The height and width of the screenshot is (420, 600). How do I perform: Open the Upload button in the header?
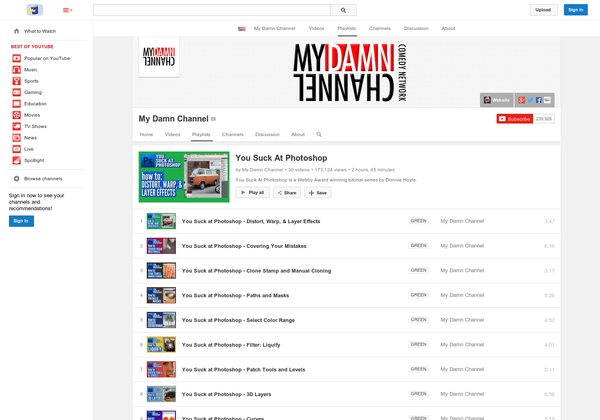543,10
